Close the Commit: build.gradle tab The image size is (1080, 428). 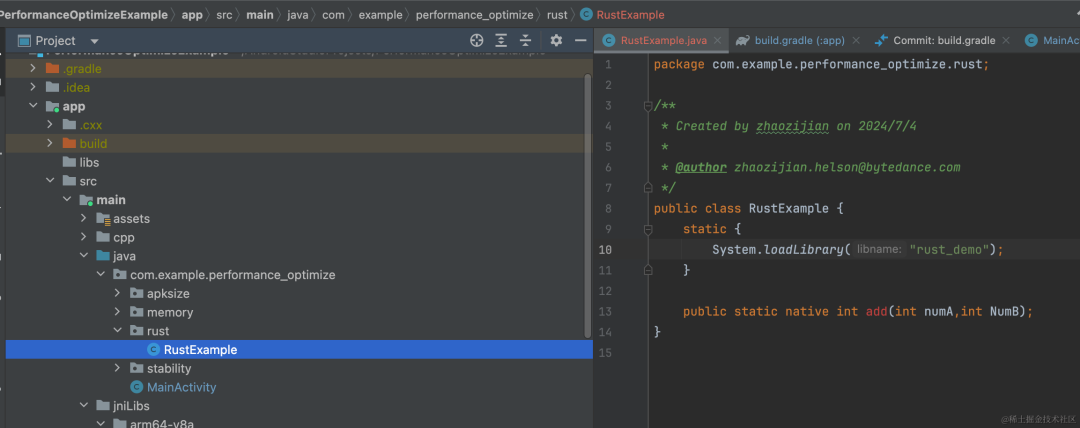click(1006, 41)
